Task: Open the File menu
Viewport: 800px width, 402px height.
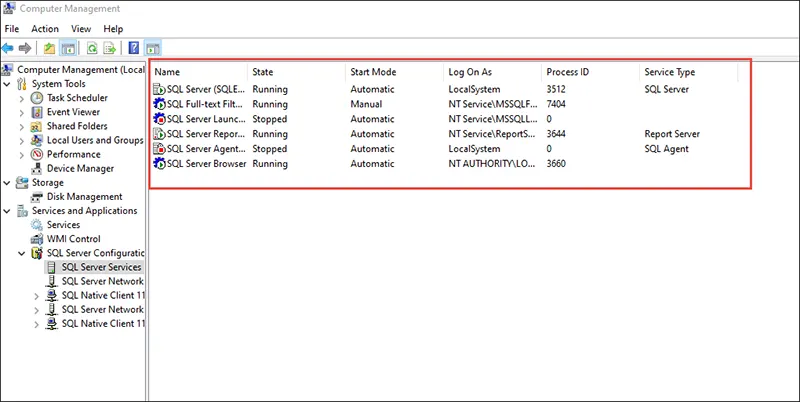Action: pos(12,29)
